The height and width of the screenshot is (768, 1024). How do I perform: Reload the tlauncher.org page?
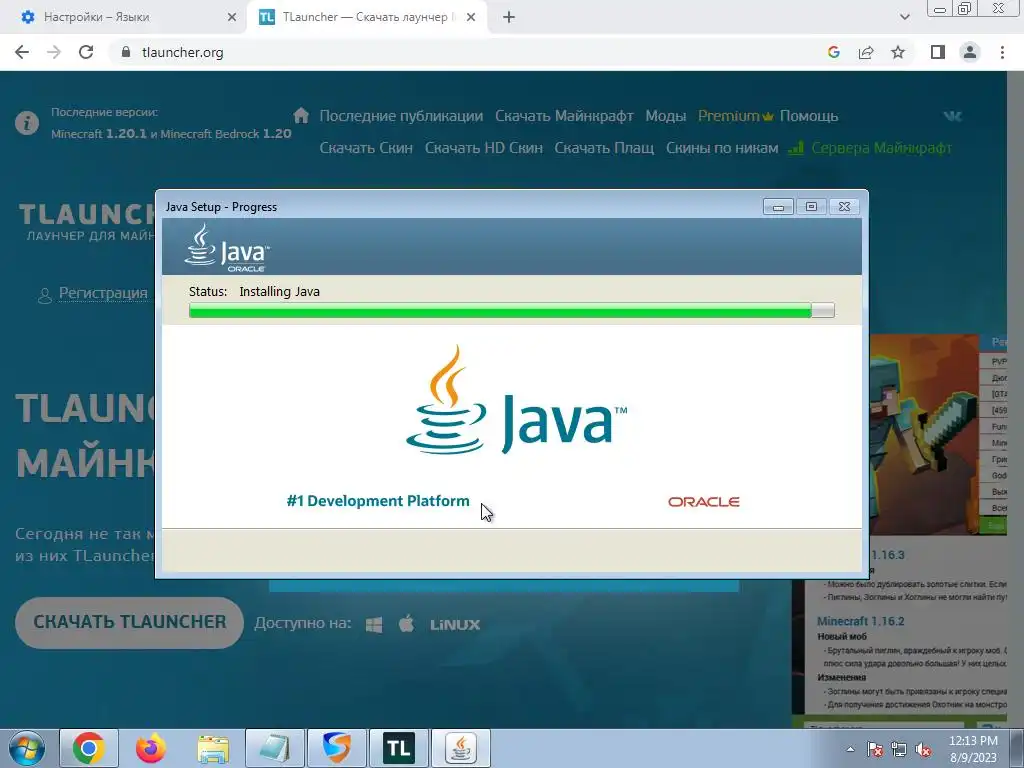86,52
